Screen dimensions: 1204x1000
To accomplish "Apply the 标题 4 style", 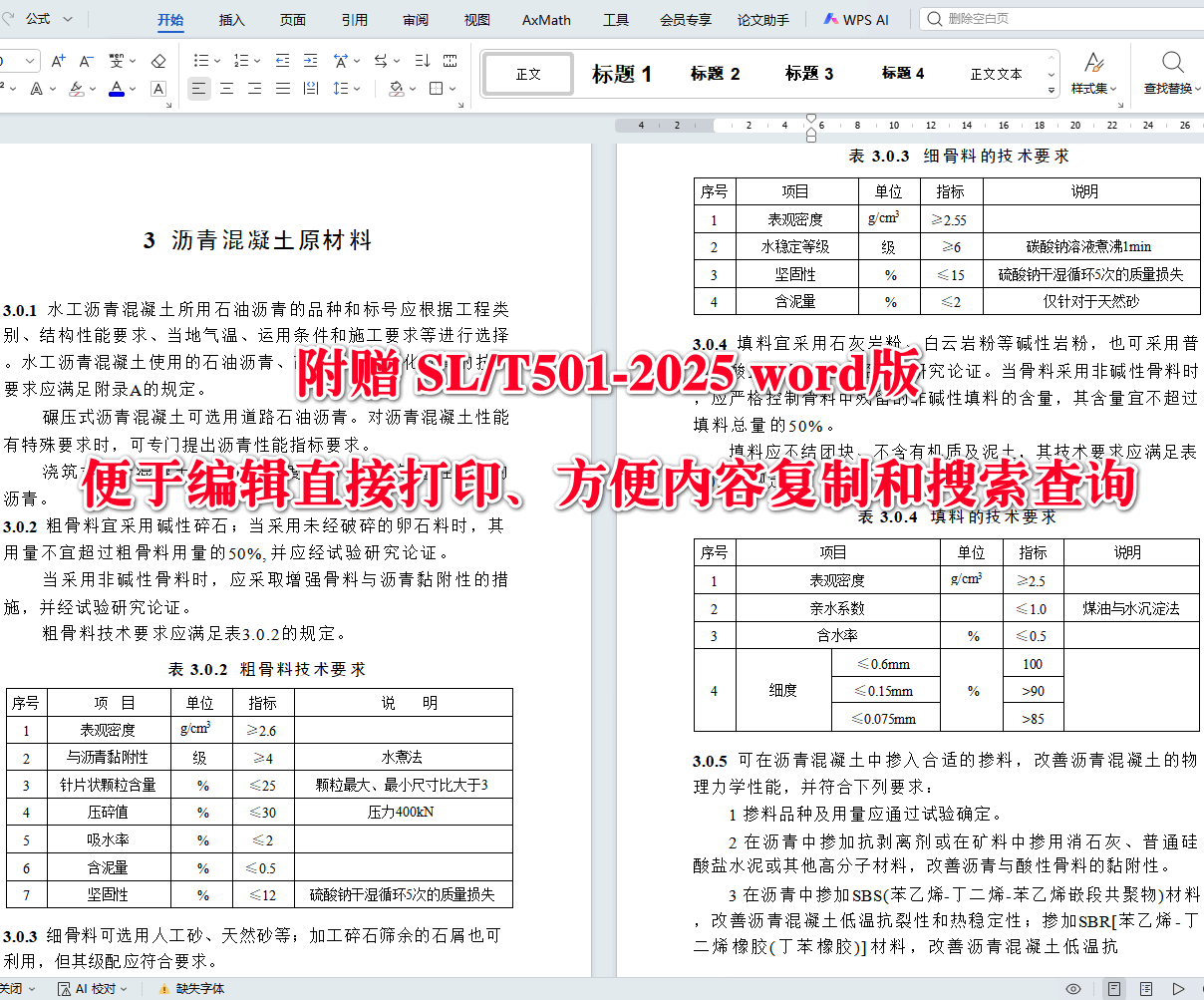I will click(x=903, y=74).
